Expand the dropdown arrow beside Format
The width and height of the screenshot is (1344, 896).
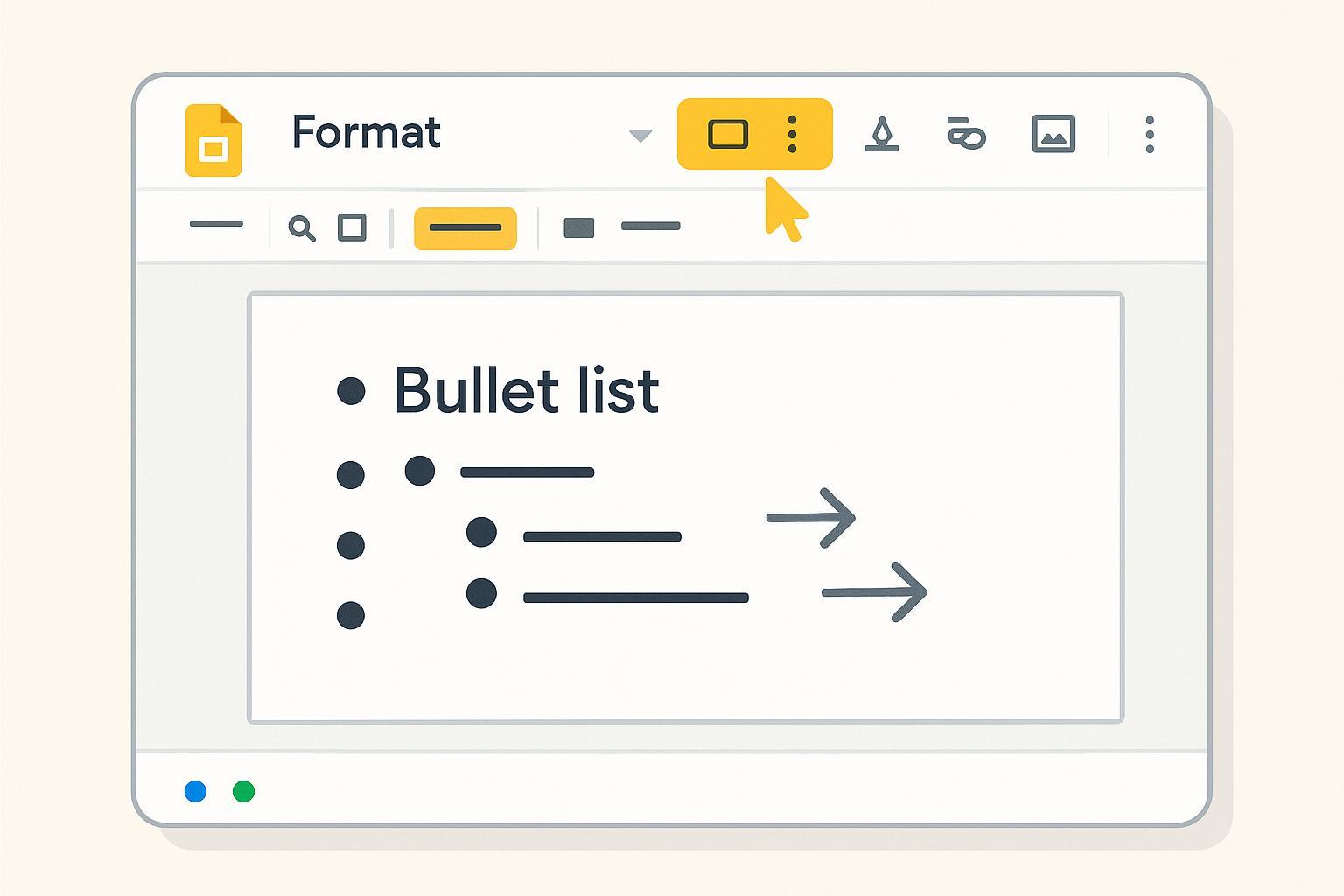coord(640,136)
